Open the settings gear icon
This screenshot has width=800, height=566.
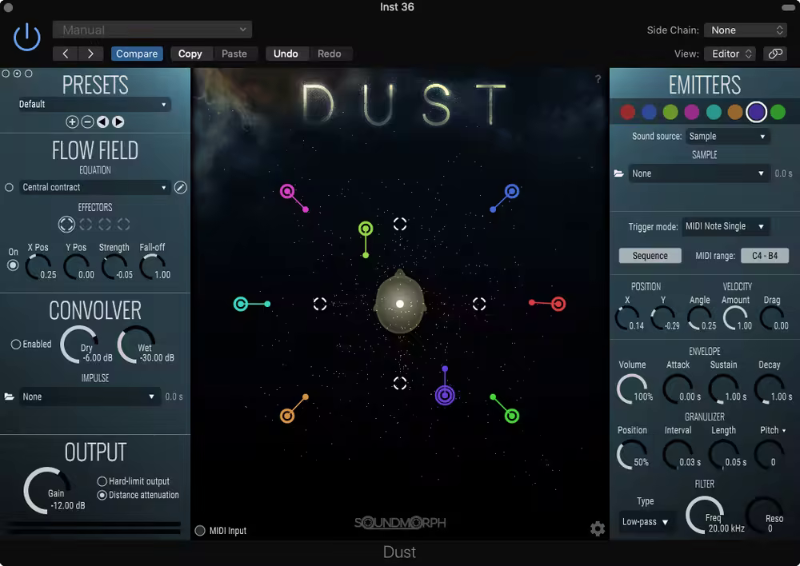[x=597, y=529]
